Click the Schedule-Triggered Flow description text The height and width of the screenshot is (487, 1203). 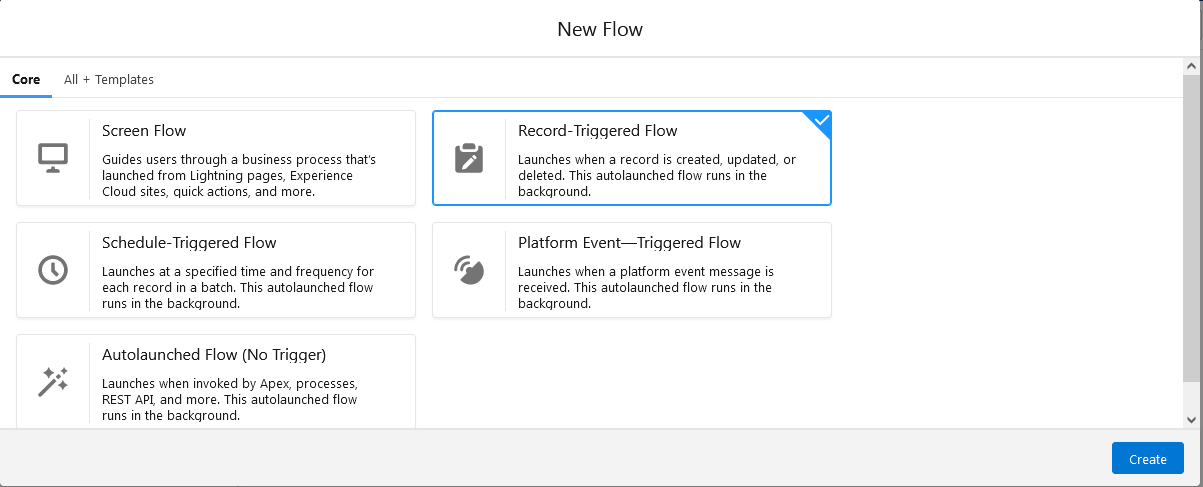tap(238, 287)
